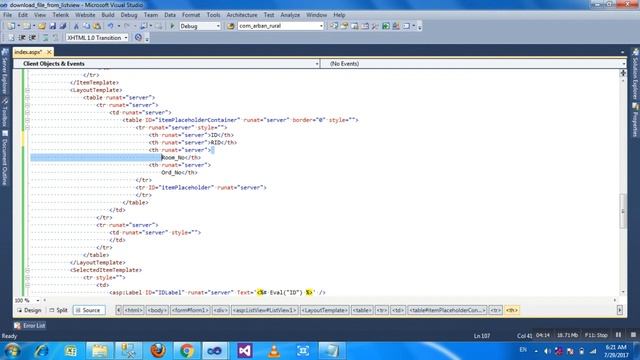Open the Excel taskbar icon
This screenshot has height=360, width=640.
pos(70,351)
